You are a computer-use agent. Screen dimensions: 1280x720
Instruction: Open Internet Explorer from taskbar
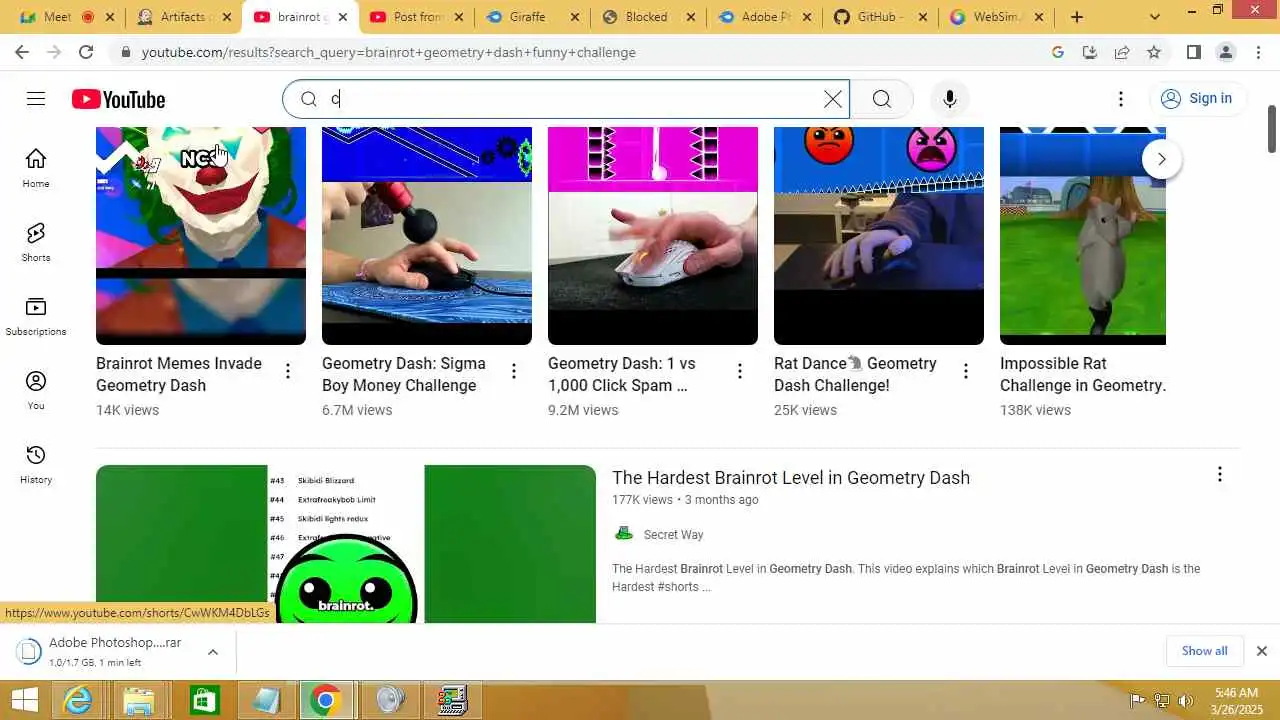click(x=78, y=700)
